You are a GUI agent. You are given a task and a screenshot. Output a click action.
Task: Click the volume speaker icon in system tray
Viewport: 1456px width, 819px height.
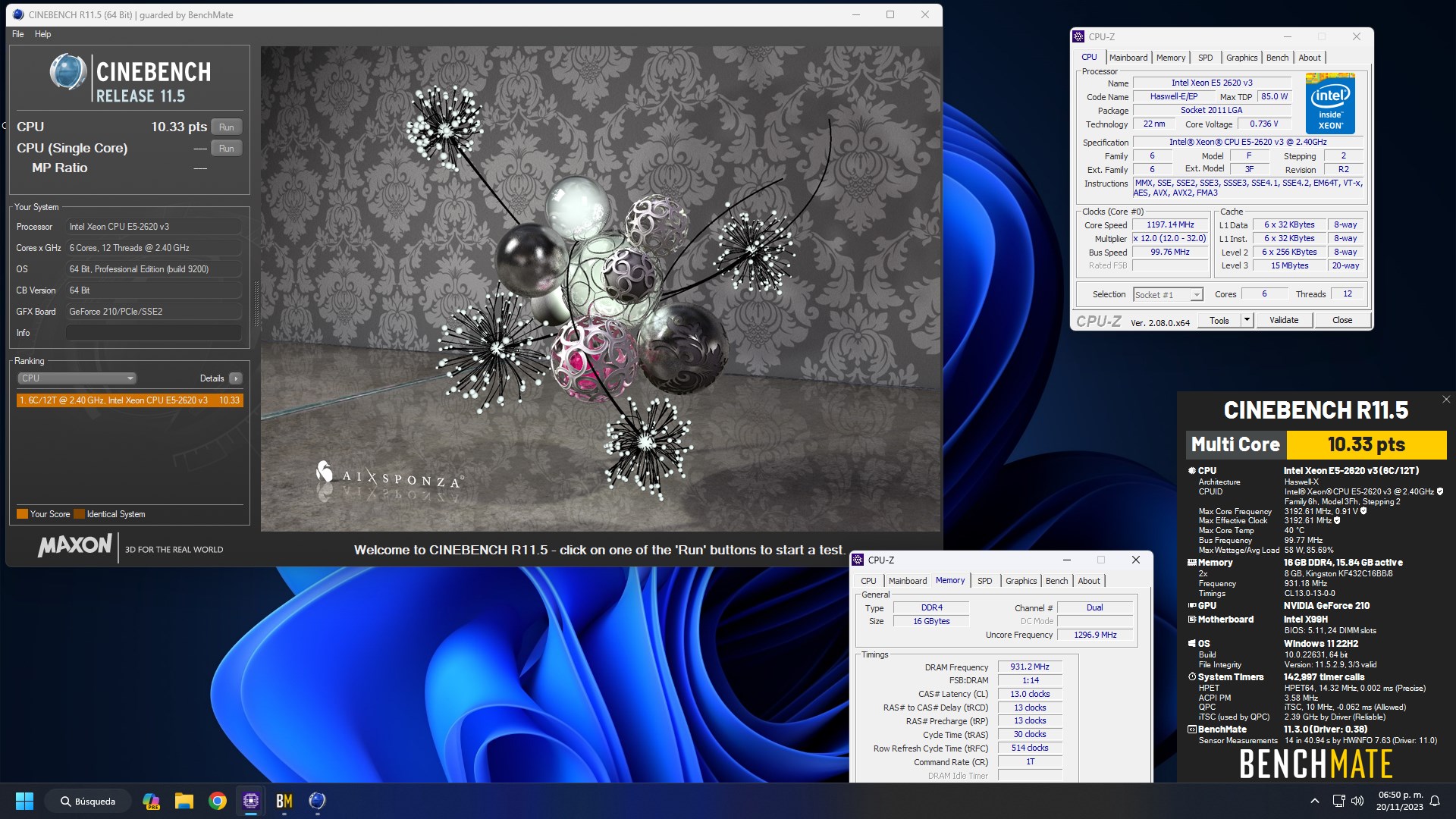point(1357,801)
